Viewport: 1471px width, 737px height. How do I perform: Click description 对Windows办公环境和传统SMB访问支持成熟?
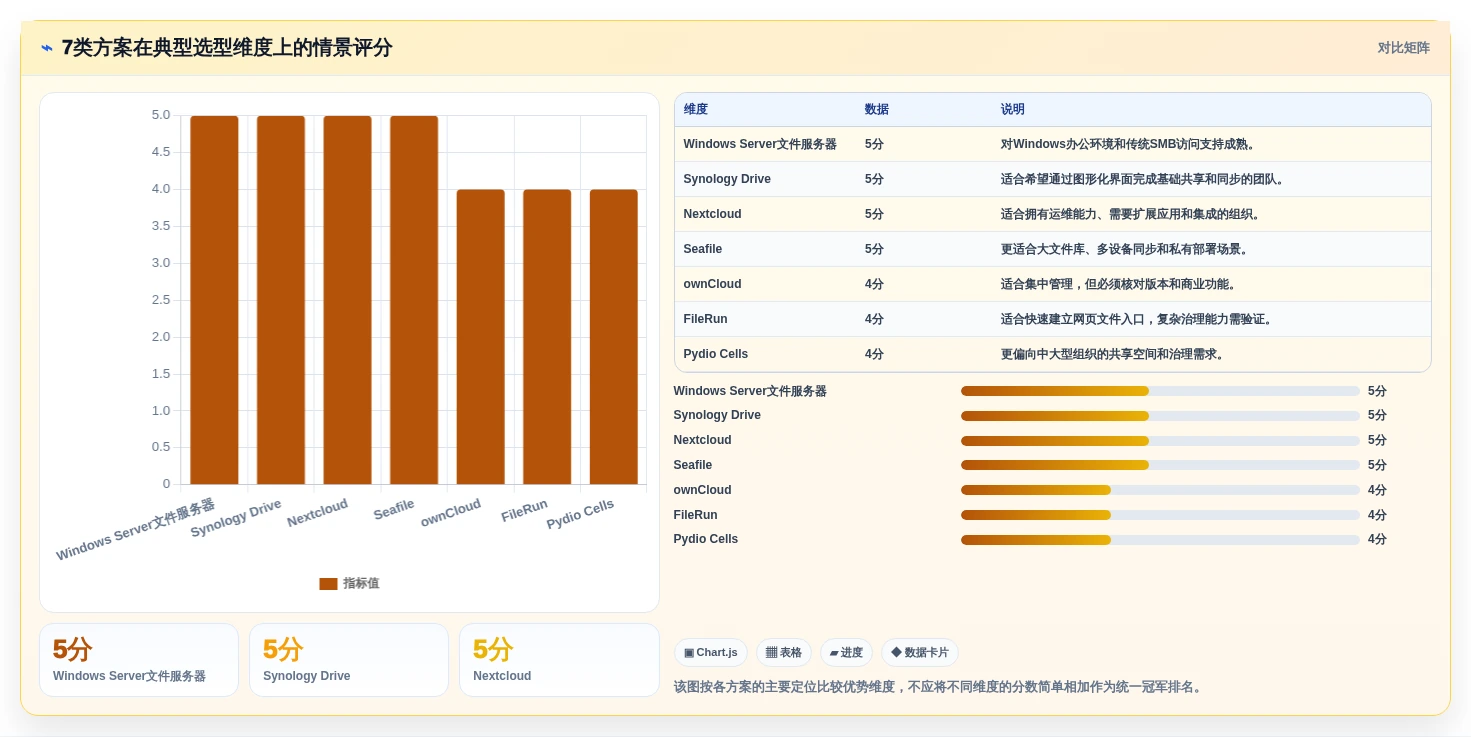click(x=1128, y=144)
